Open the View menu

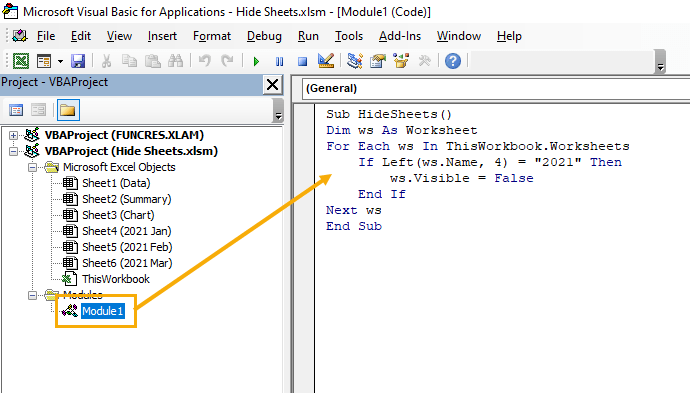point(119,36)
